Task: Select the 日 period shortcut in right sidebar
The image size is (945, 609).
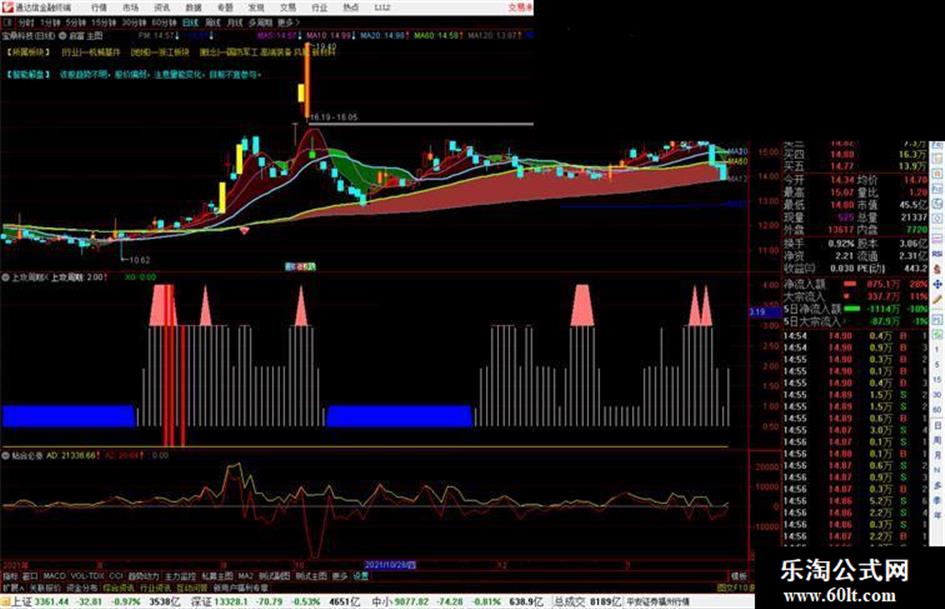Action: coord(937,426)
